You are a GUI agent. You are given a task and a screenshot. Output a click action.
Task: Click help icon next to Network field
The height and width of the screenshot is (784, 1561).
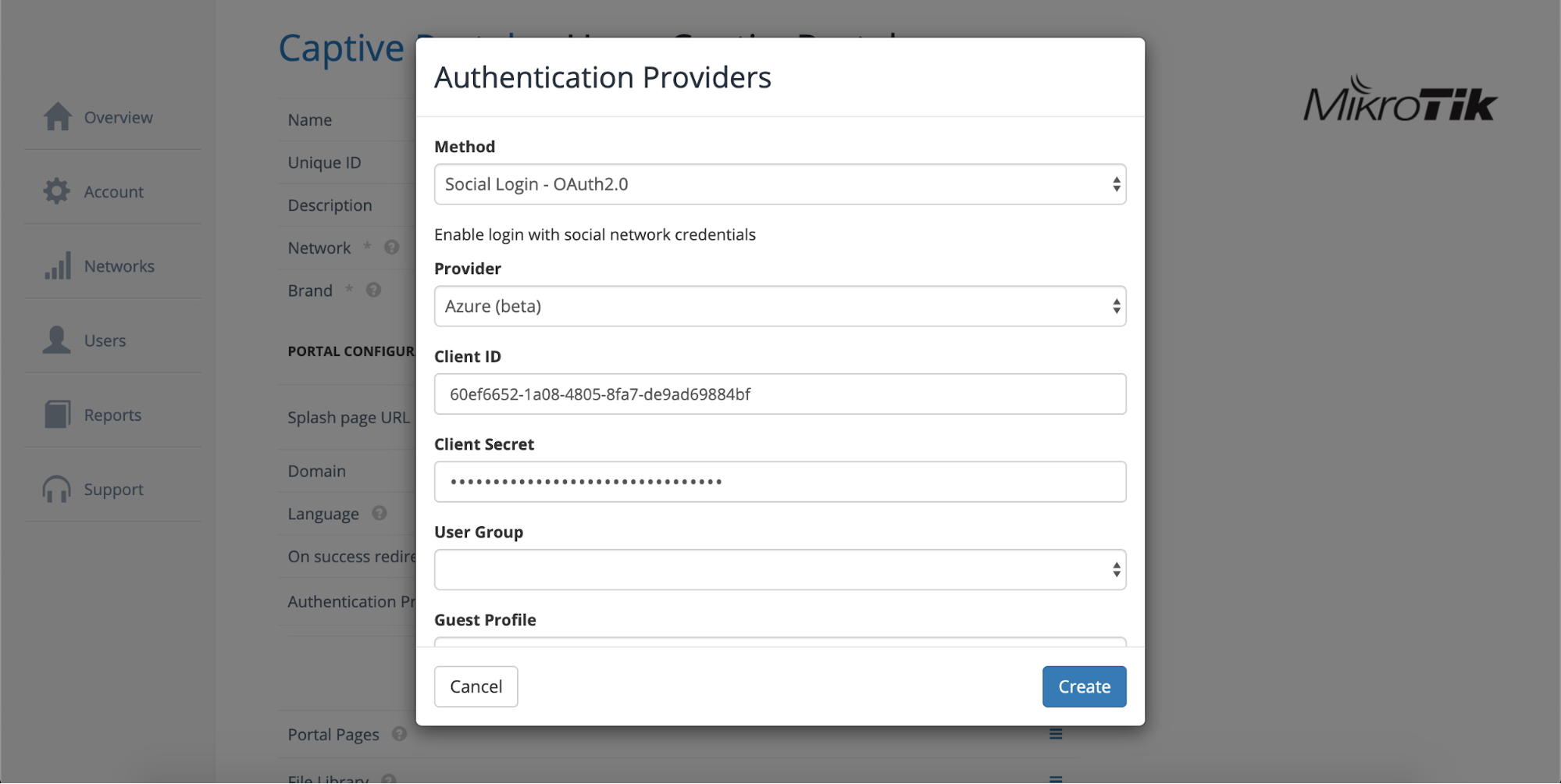coord(390,246)
